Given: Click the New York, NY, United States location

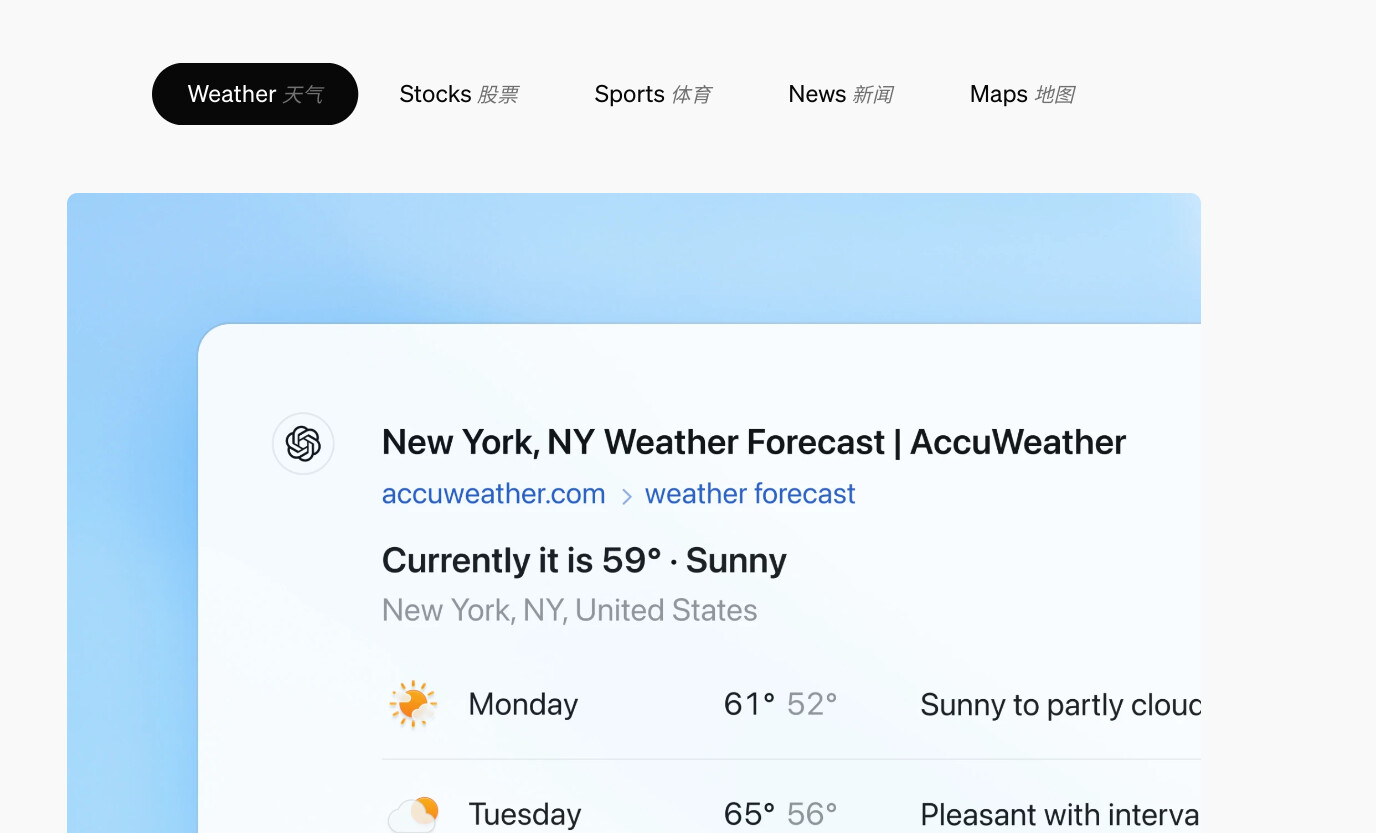Looking at the screenshot, I should pyautogui.click(x=570, y=610).
